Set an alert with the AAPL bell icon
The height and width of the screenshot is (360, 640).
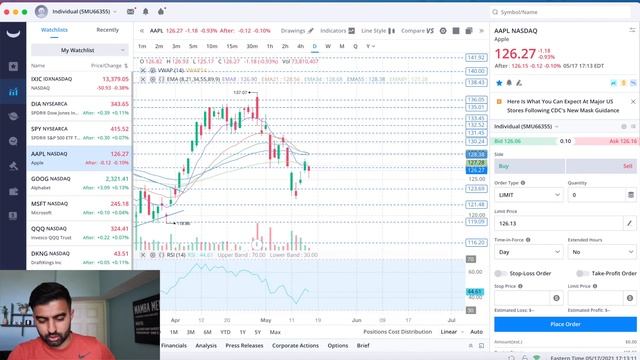click(509, 83)
